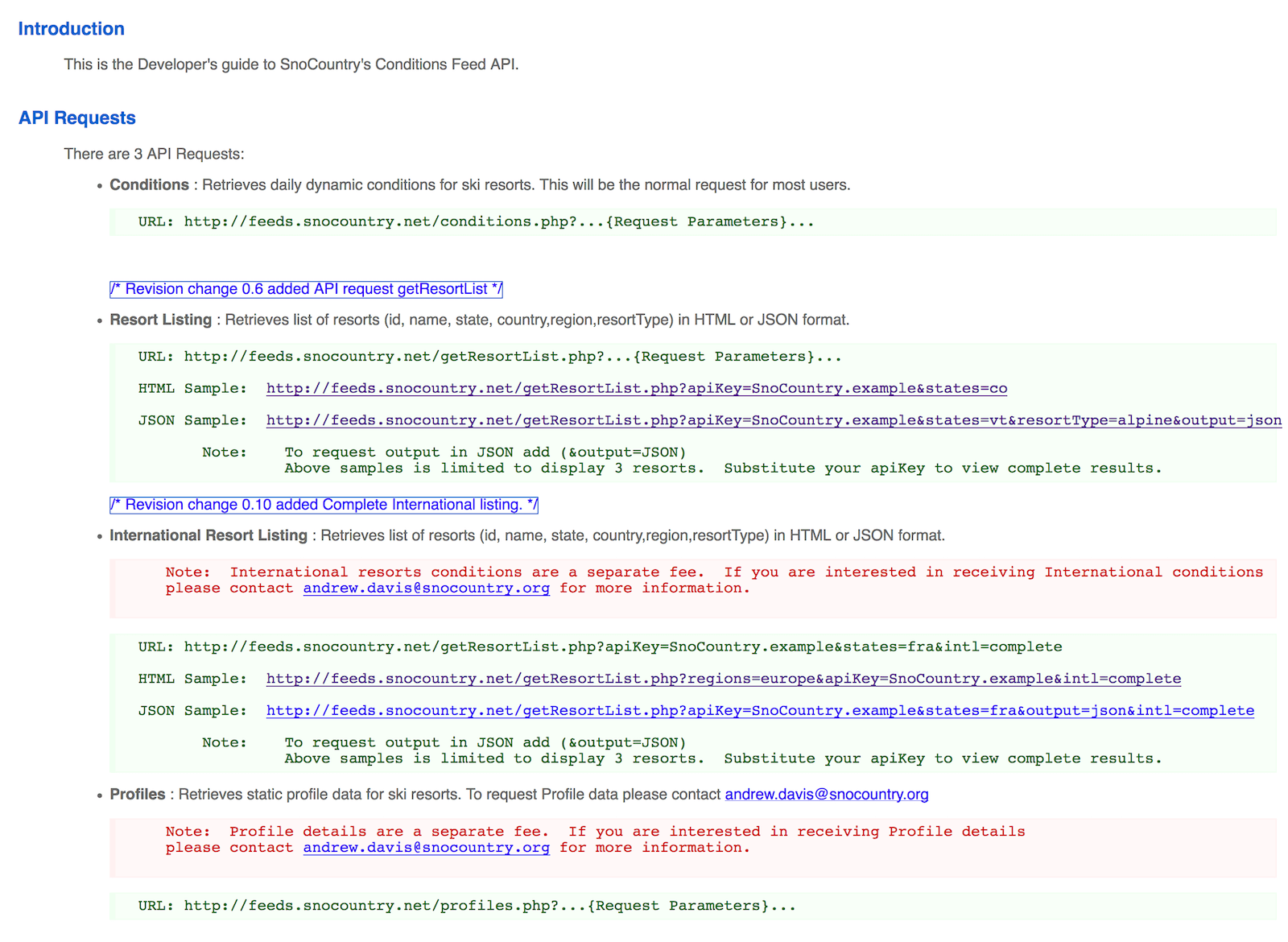Viewport: 1288px width, 942px height.
Task: Open the JSON Sample link with states=fra&output=json
Action: 759,711
